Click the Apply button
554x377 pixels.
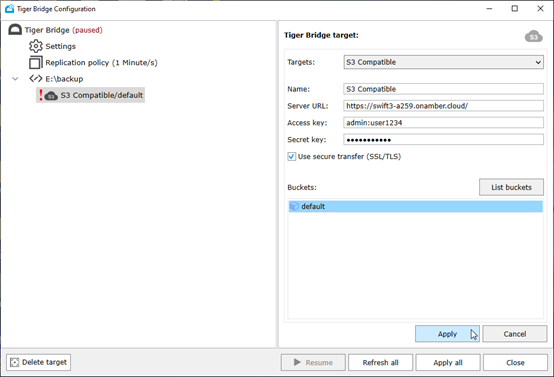447,334
